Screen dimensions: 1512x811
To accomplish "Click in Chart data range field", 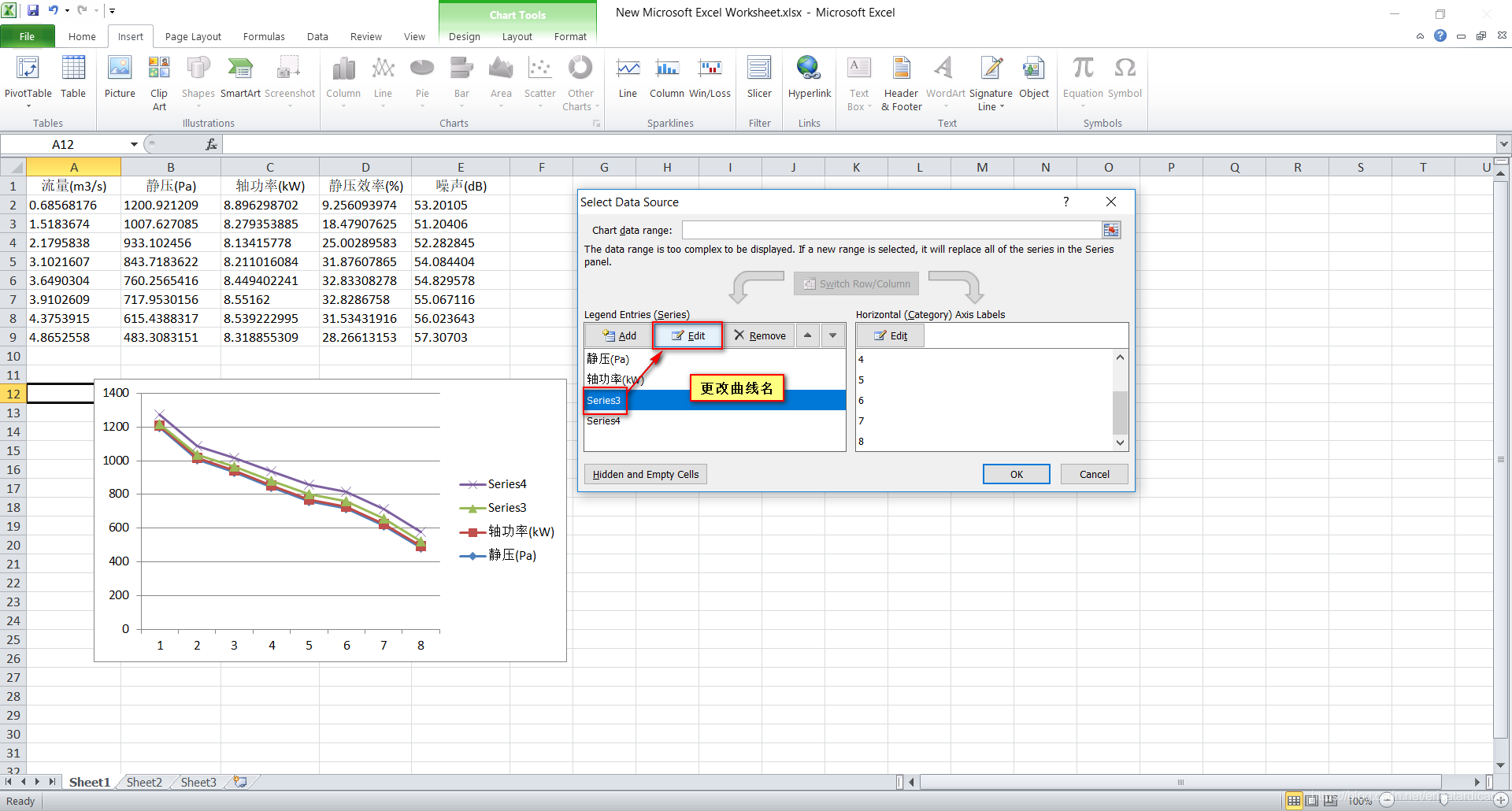I will click(891, 230).
